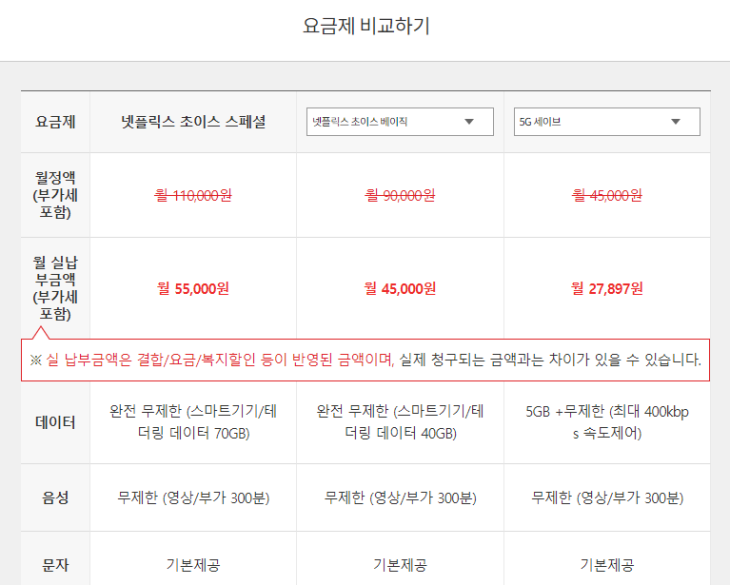
Task: Click the struck-through 월 45,000원 price
Action: [607, 195]
